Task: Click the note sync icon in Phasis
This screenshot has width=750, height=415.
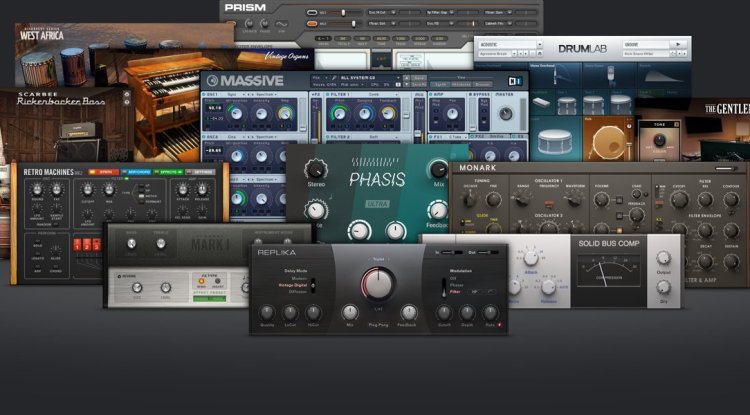Action: coord(331,197)
